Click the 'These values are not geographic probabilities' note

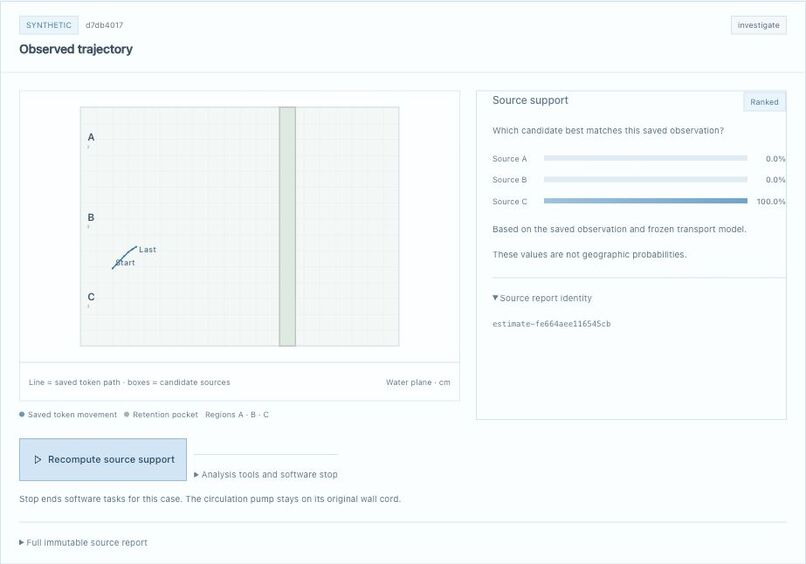[590, 254]
